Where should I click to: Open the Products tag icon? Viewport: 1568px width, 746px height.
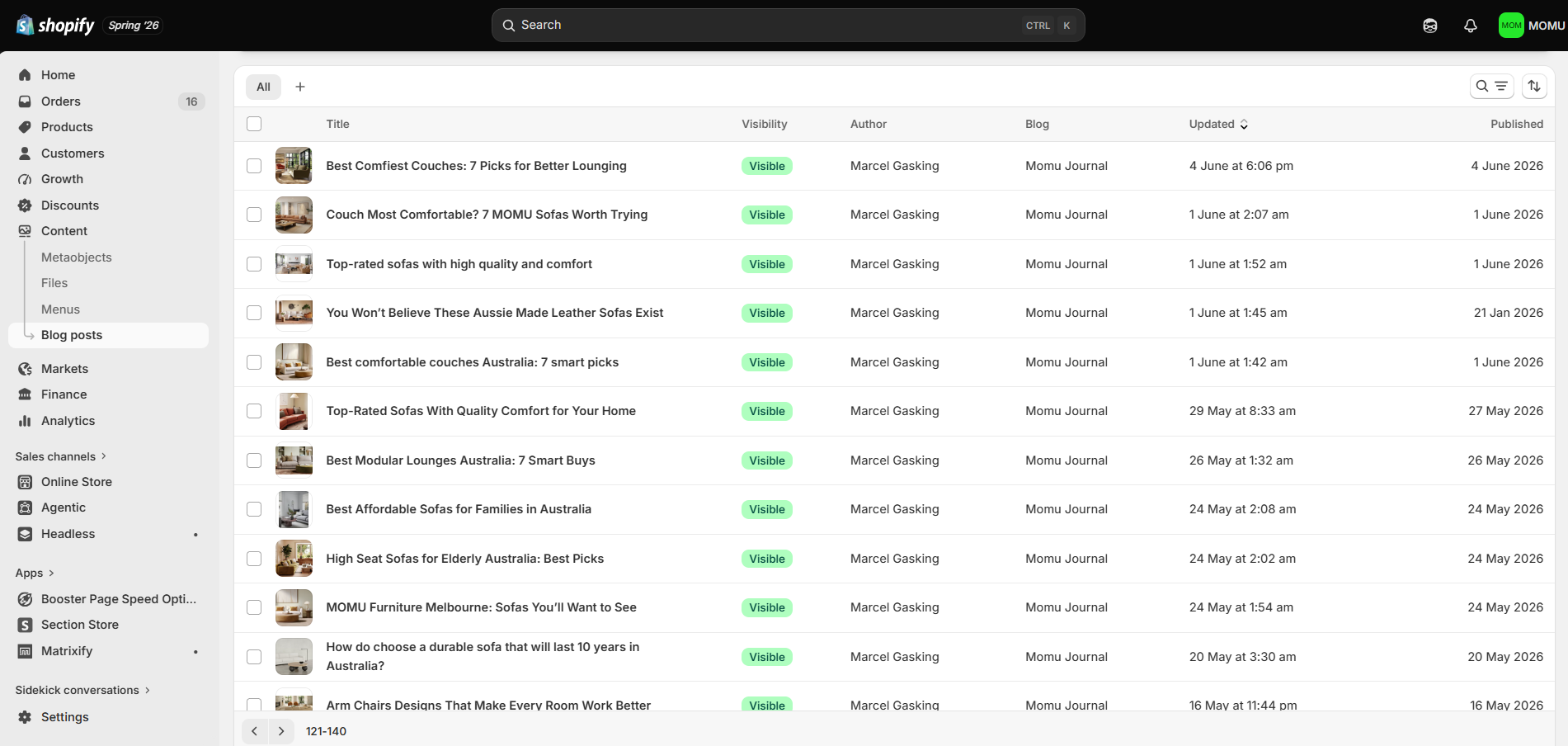coord(25,127)
